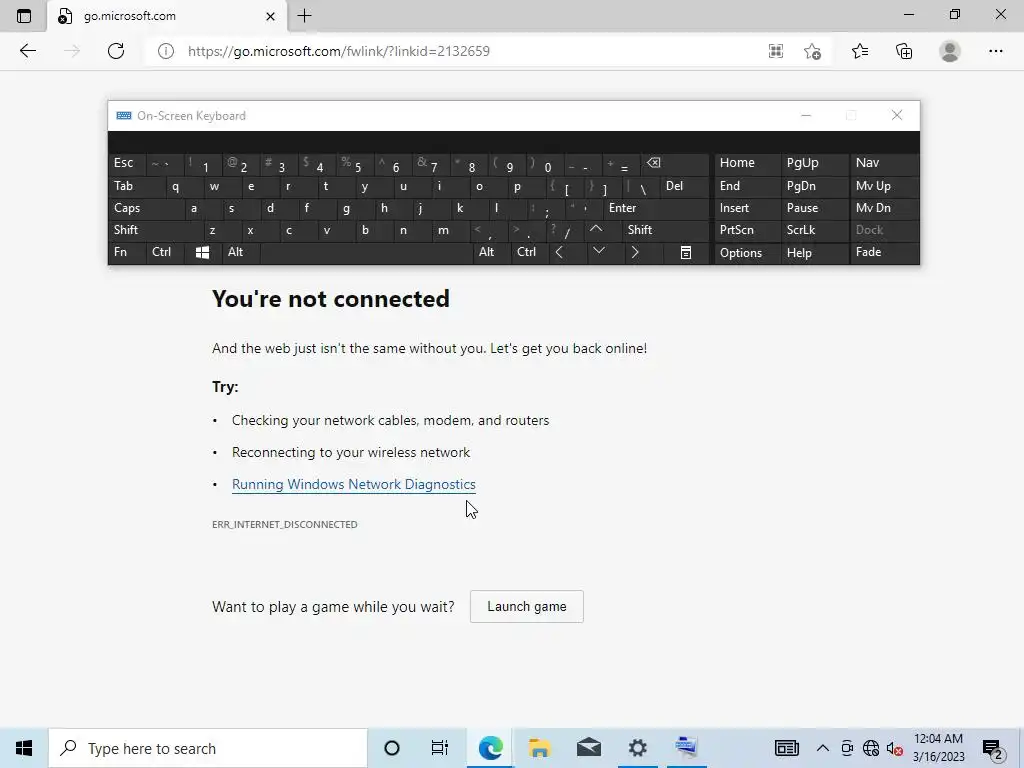Tap the Del key on On-Screen Keyboard
The image size is (1024, 768).
click(684, 186)
